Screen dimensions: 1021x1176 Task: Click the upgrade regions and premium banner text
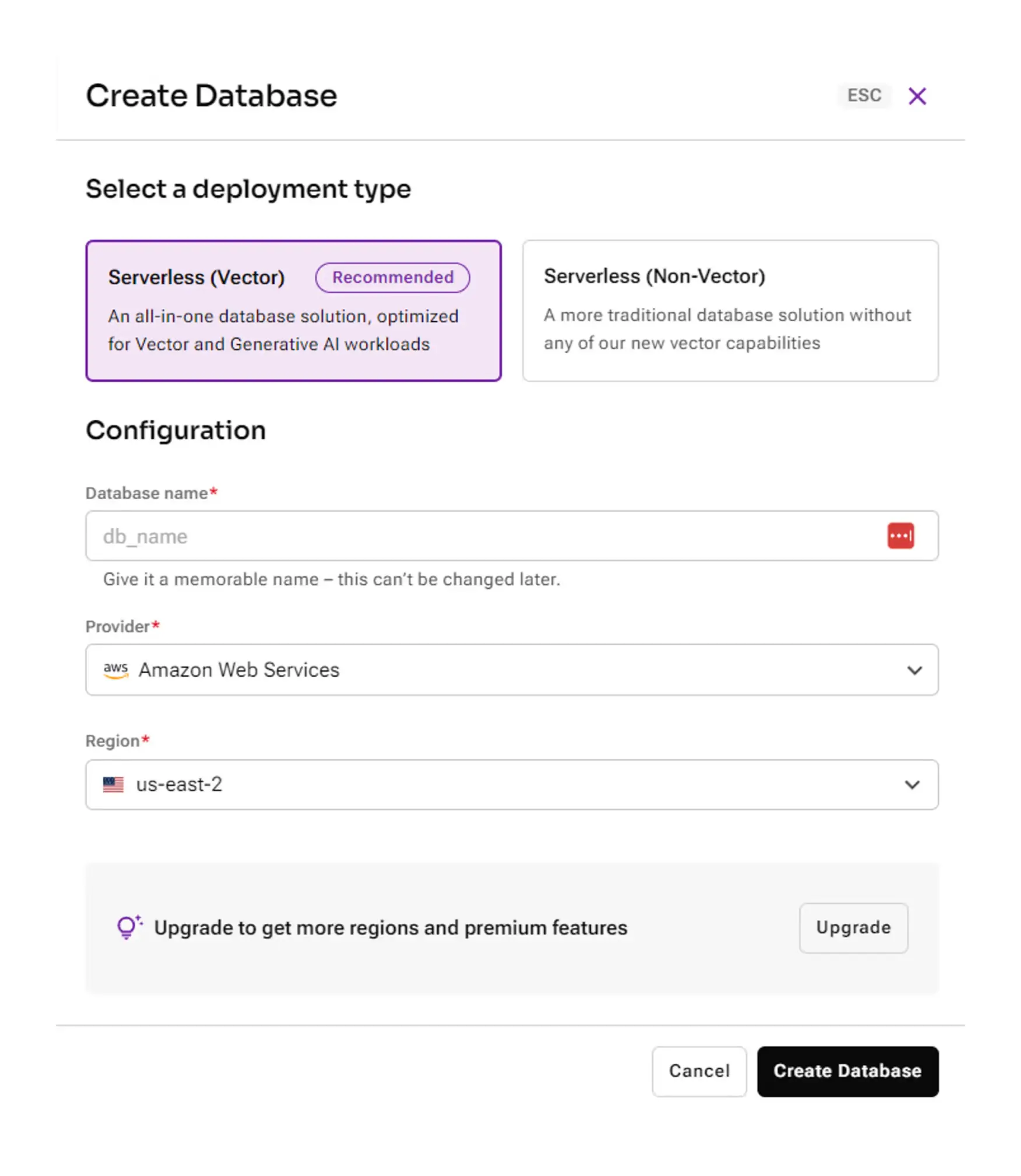(390, 928)
